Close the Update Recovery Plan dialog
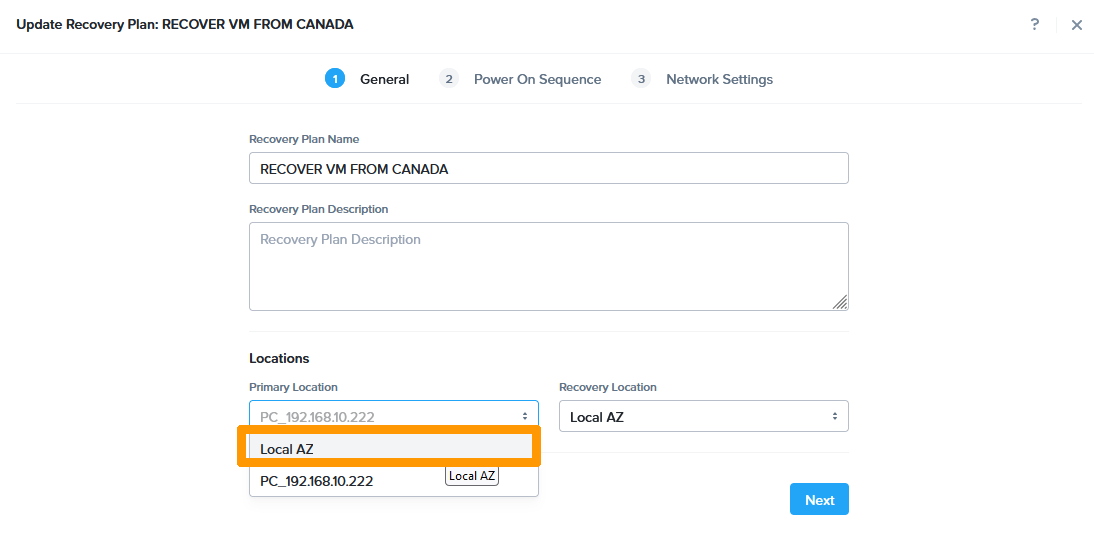The image size is (1094, 534). click(1076, 25)
